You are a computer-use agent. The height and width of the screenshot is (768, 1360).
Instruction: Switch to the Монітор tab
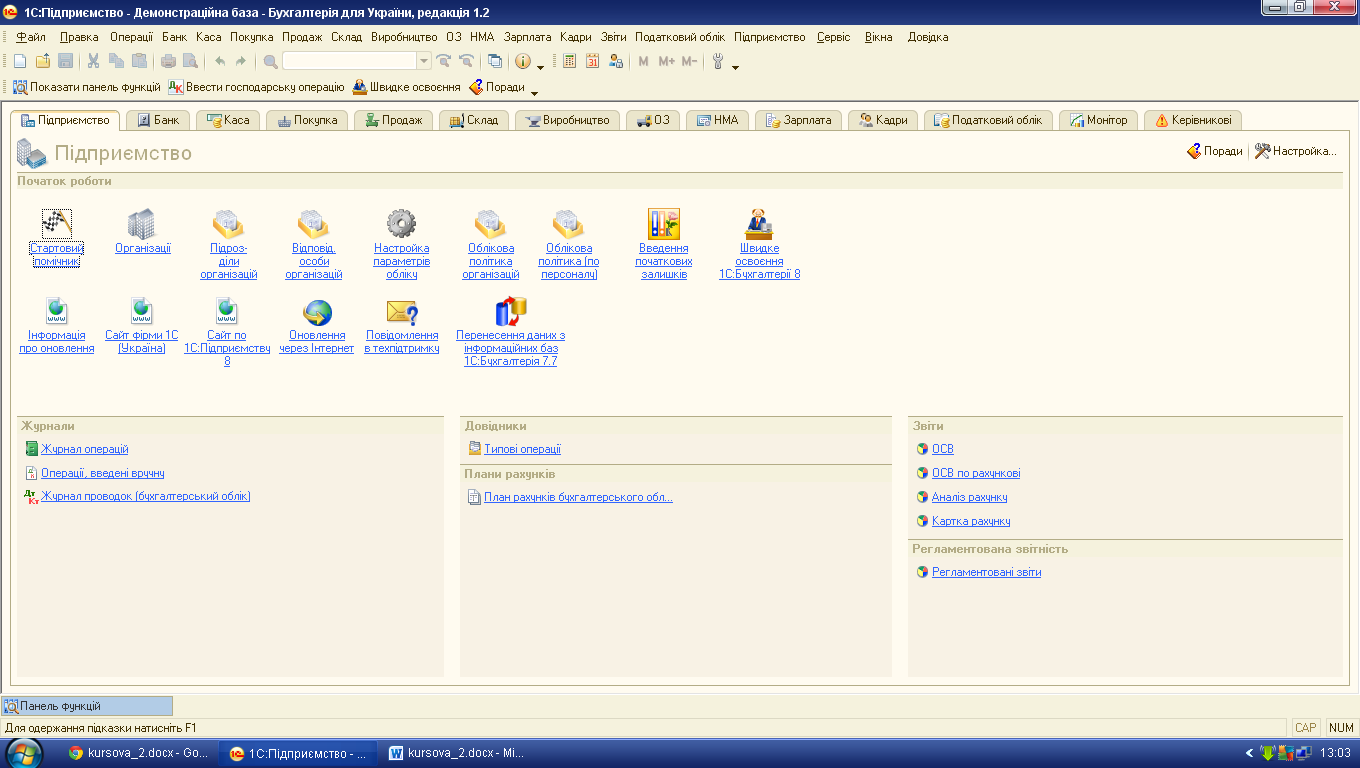pyautogui.click(x=1098, y=120)
